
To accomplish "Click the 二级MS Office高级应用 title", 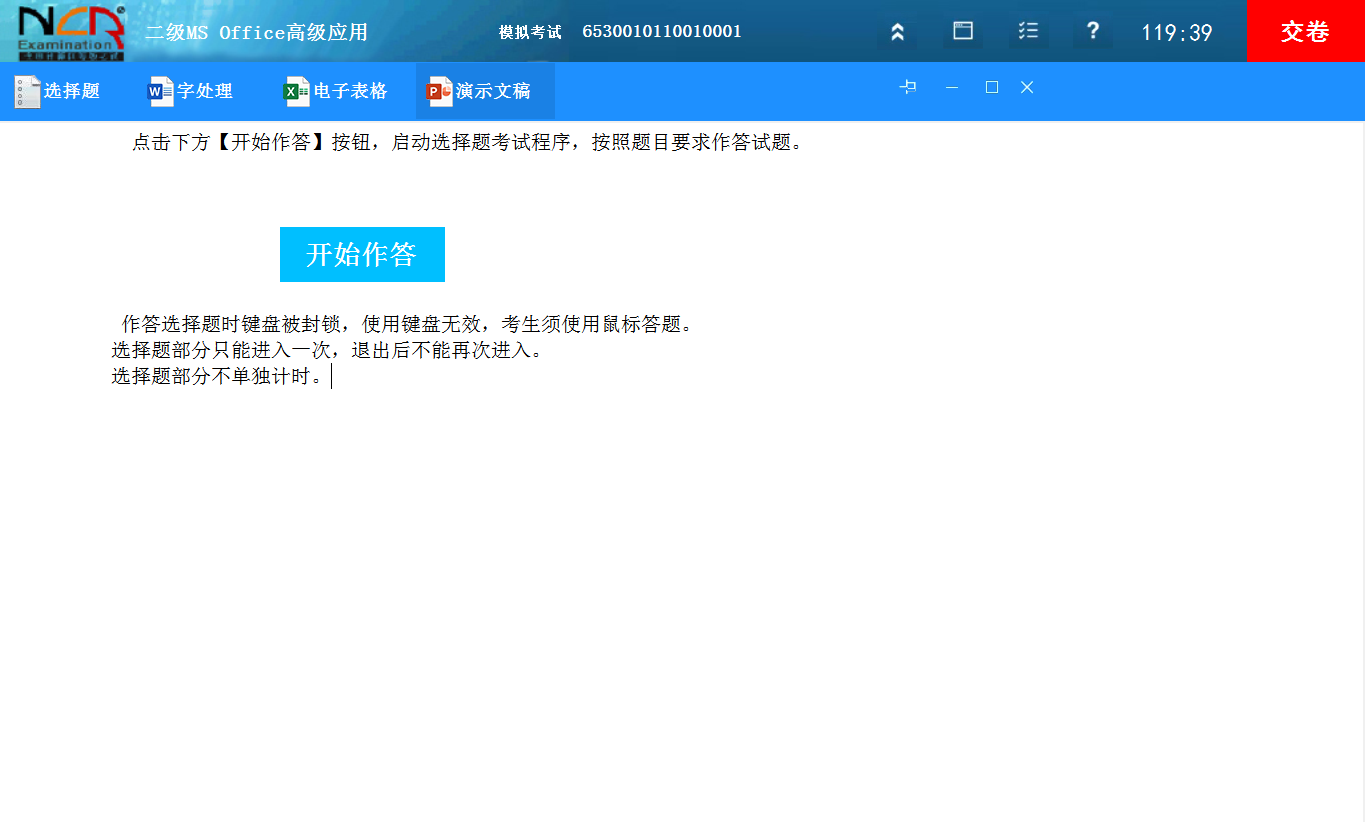I will (258, 31).
